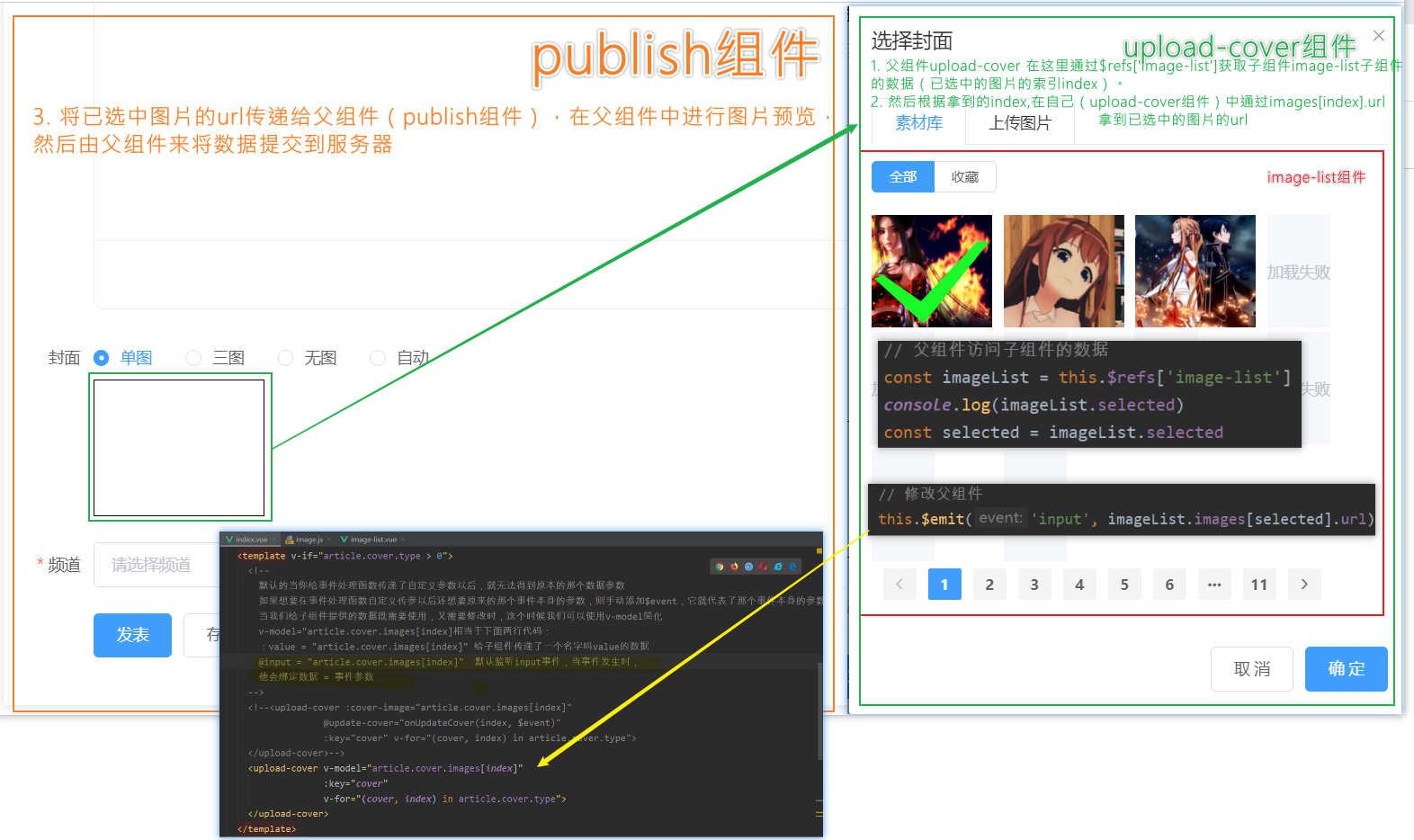Click the </template> closing tag line

[266, 829]
